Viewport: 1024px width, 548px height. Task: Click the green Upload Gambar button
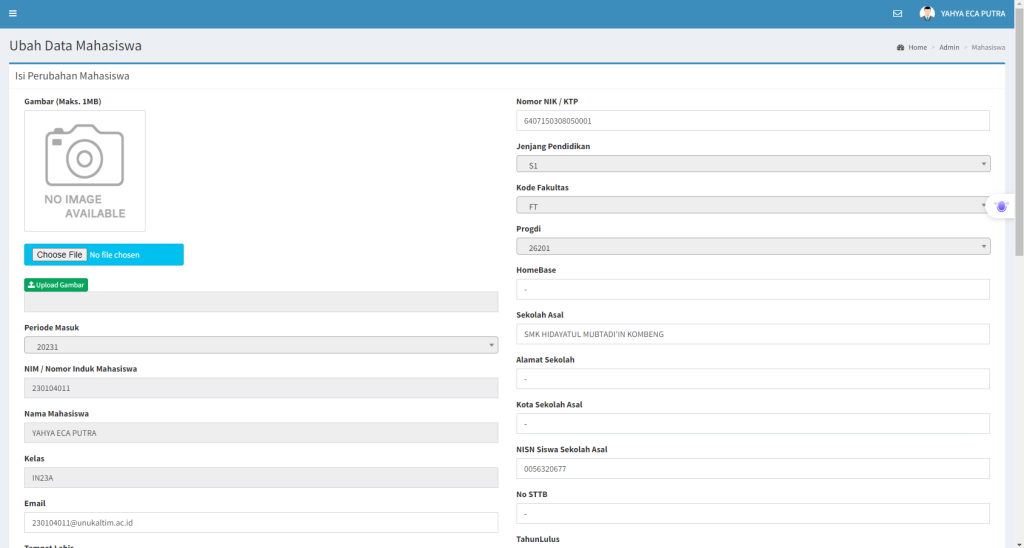[56, 285]
